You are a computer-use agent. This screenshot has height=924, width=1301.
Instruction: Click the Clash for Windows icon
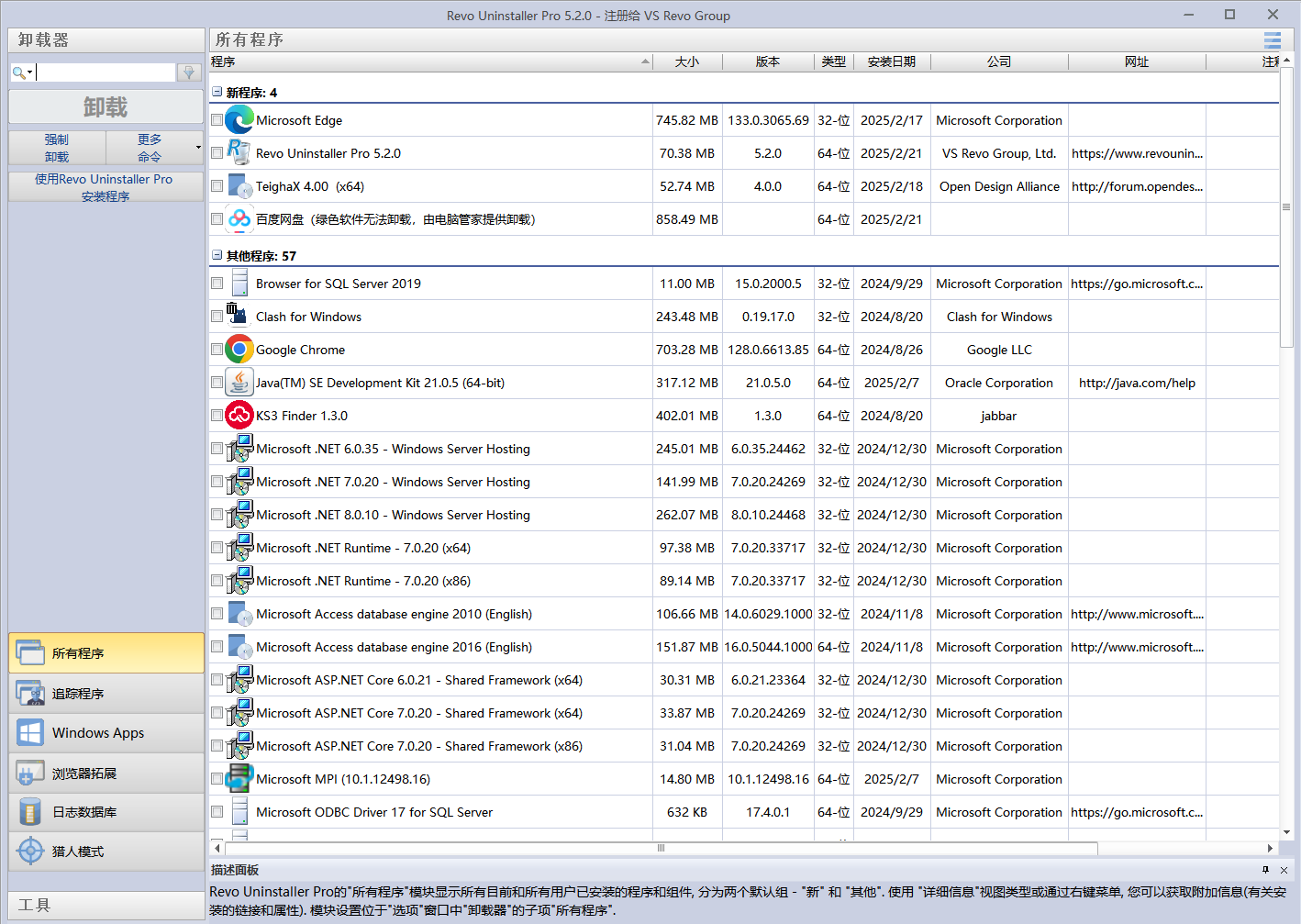pos(239,317)
